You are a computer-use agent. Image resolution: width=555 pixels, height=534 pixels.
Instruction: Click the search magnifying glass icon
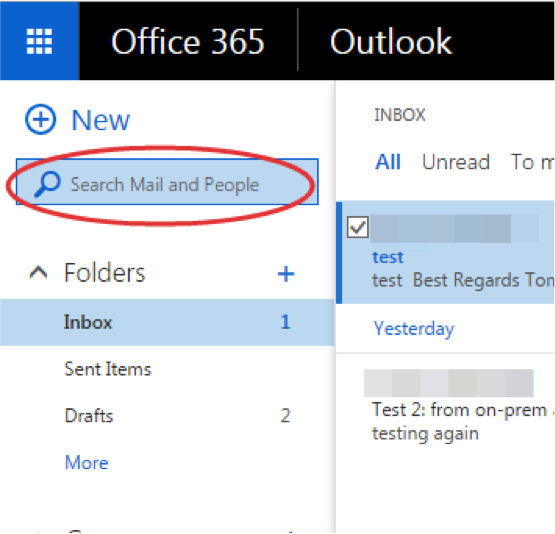[x=47, y=184]
